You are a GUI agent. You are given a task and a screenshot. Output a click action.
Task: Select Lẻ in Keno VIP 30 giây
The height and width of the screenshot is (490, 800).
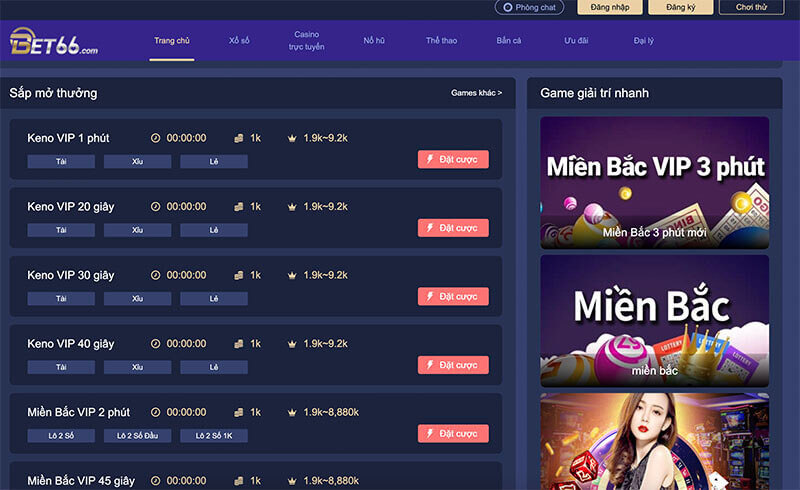coord(214,298)
